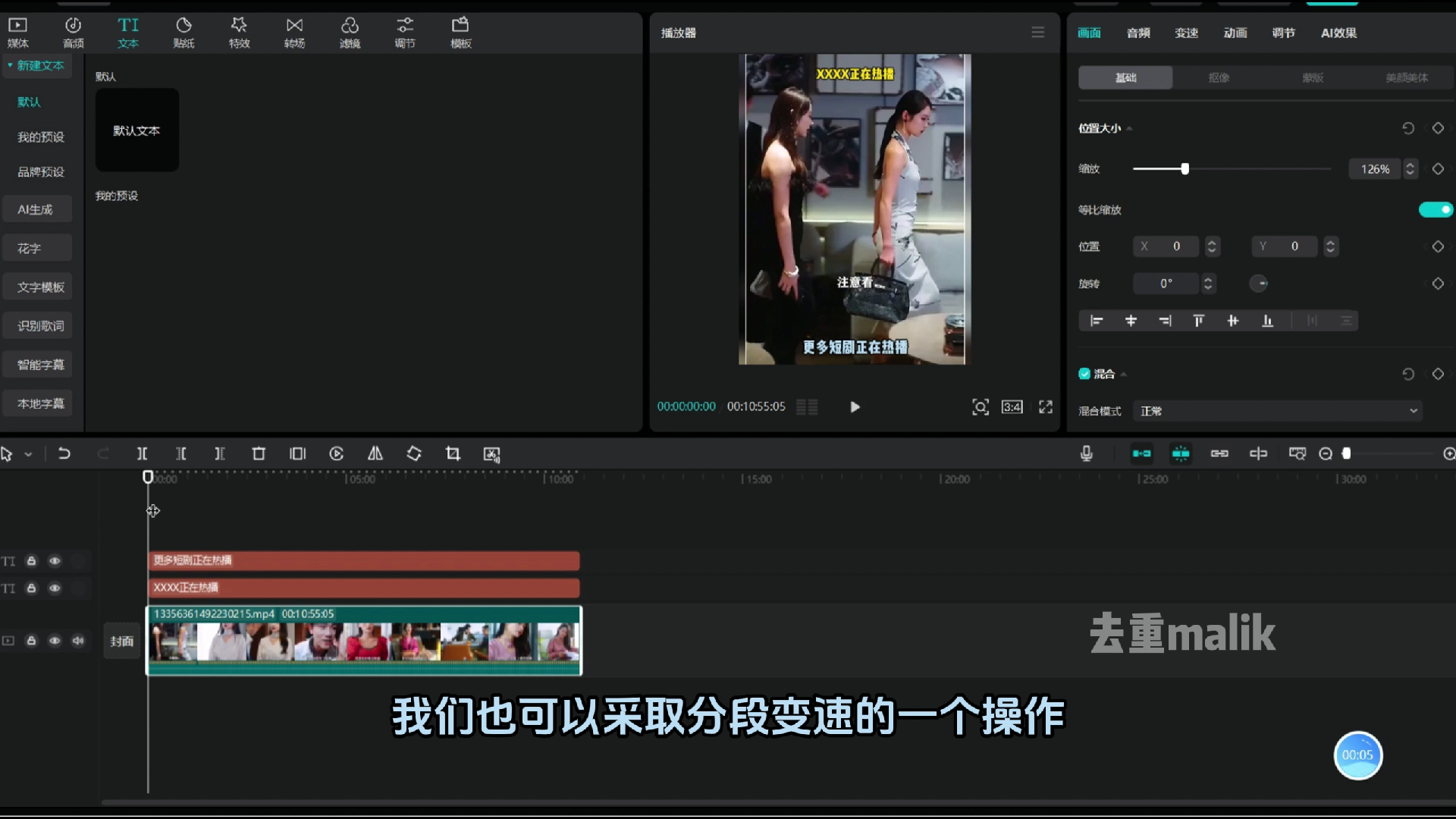Expand AI效果 panel tab

click(x=1339, y=33)
